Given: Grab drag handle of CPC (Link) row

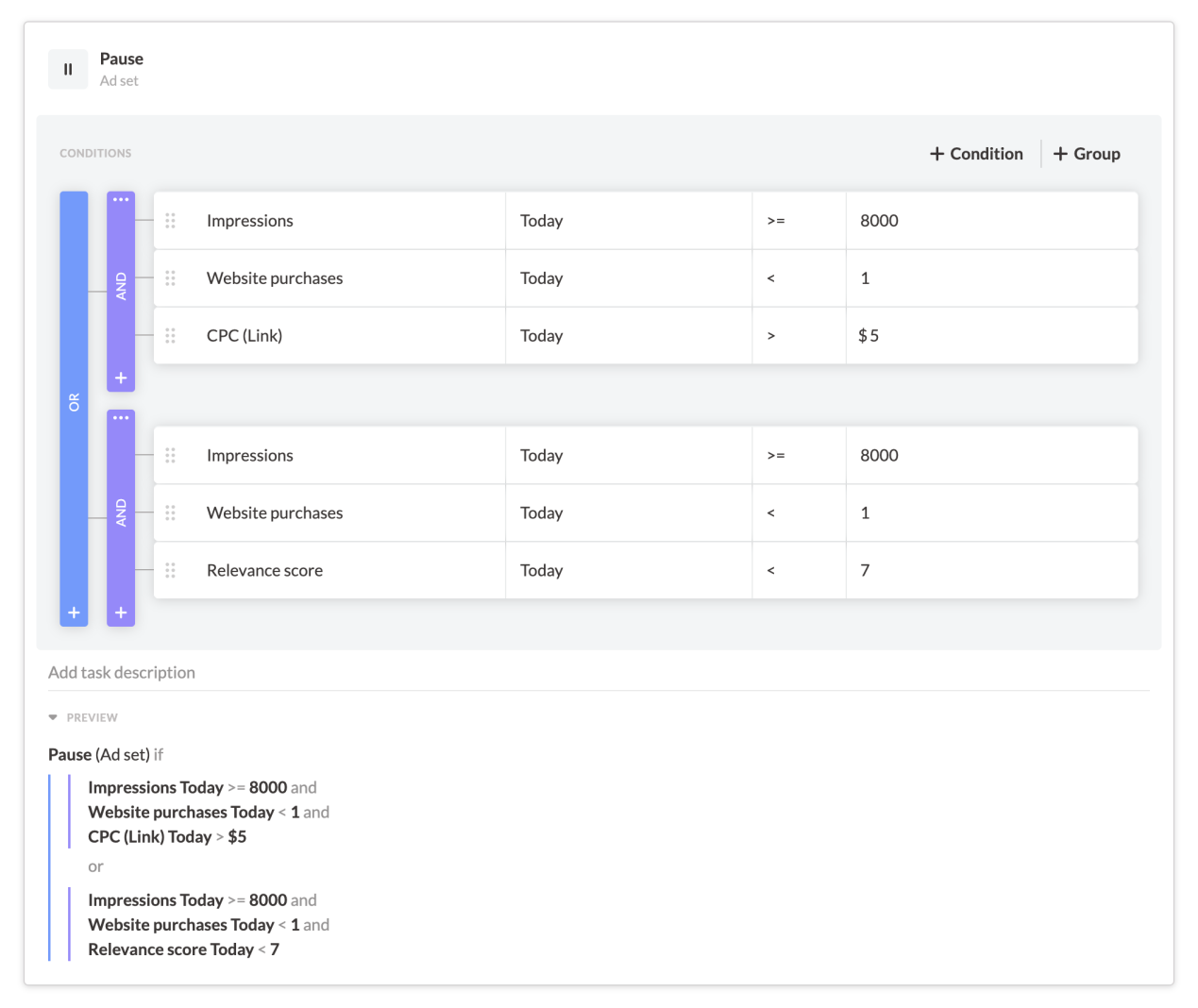Looking at the screenshot, I should tap(171, 336).
